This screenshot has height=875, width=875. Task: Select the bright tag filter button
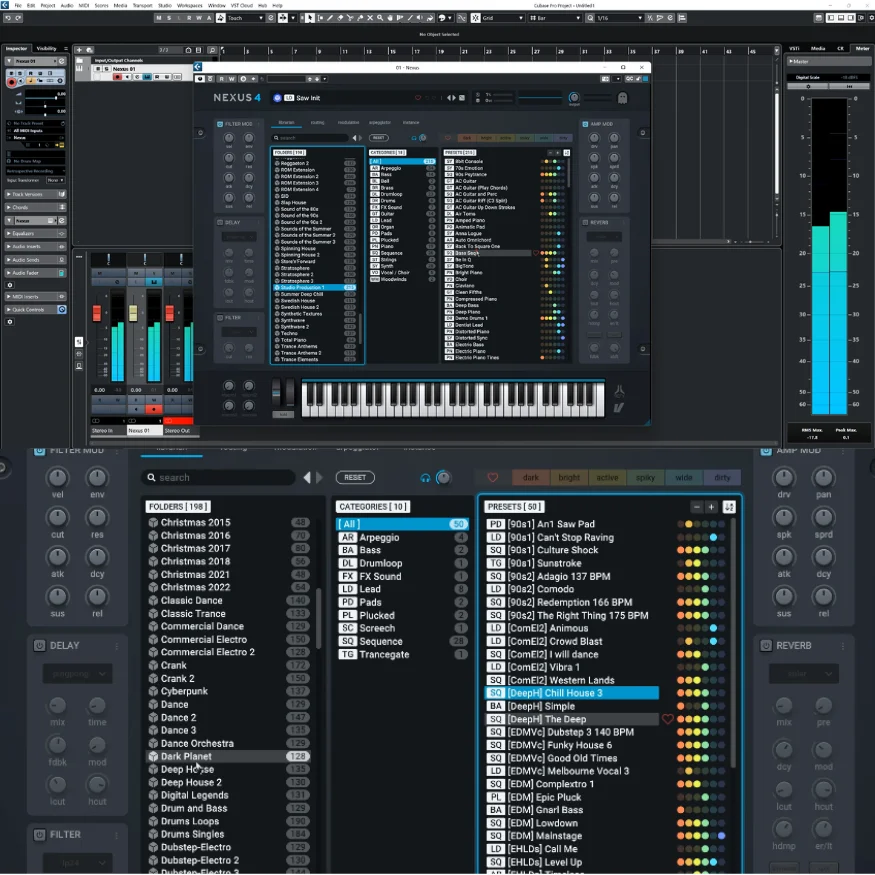coord(569,478)
